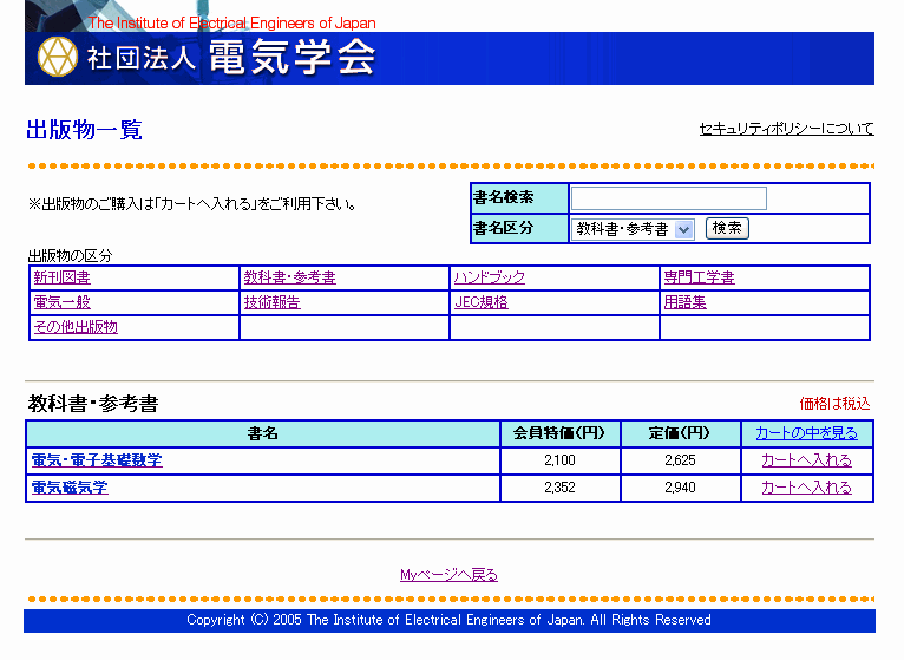Select the JEC規格 category link
Viewport: 904px width, 660px height.
click(x=481, y=302)
